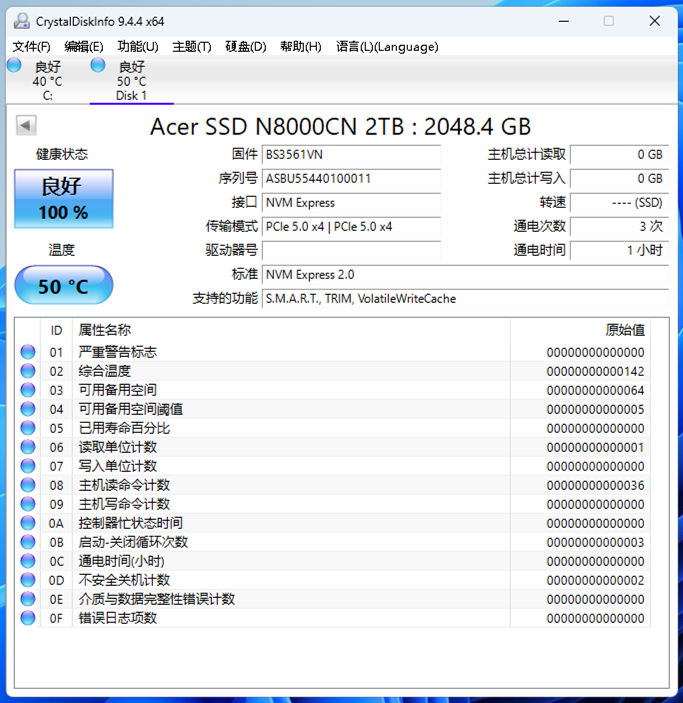683x703 pixels.
Task: Select the 介质与数据完整性错误计数 attribute name
Action: (x=157, y=599)
